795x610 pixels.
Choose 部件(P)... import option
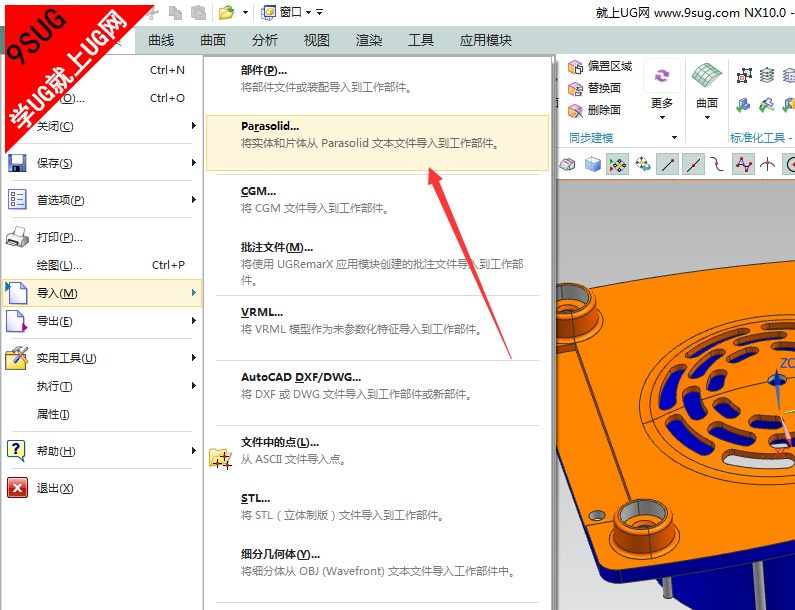click(x=377, y=79)
